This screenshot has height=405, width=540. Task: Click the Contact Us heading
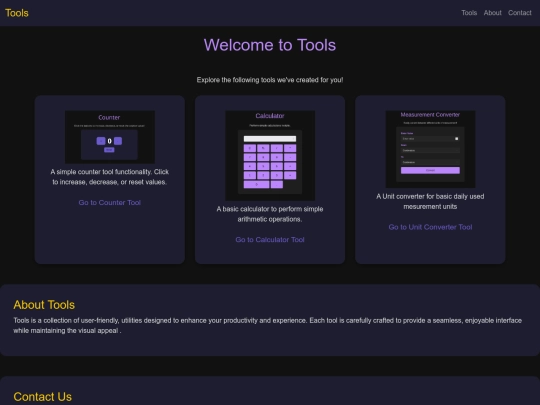[43, 397]
